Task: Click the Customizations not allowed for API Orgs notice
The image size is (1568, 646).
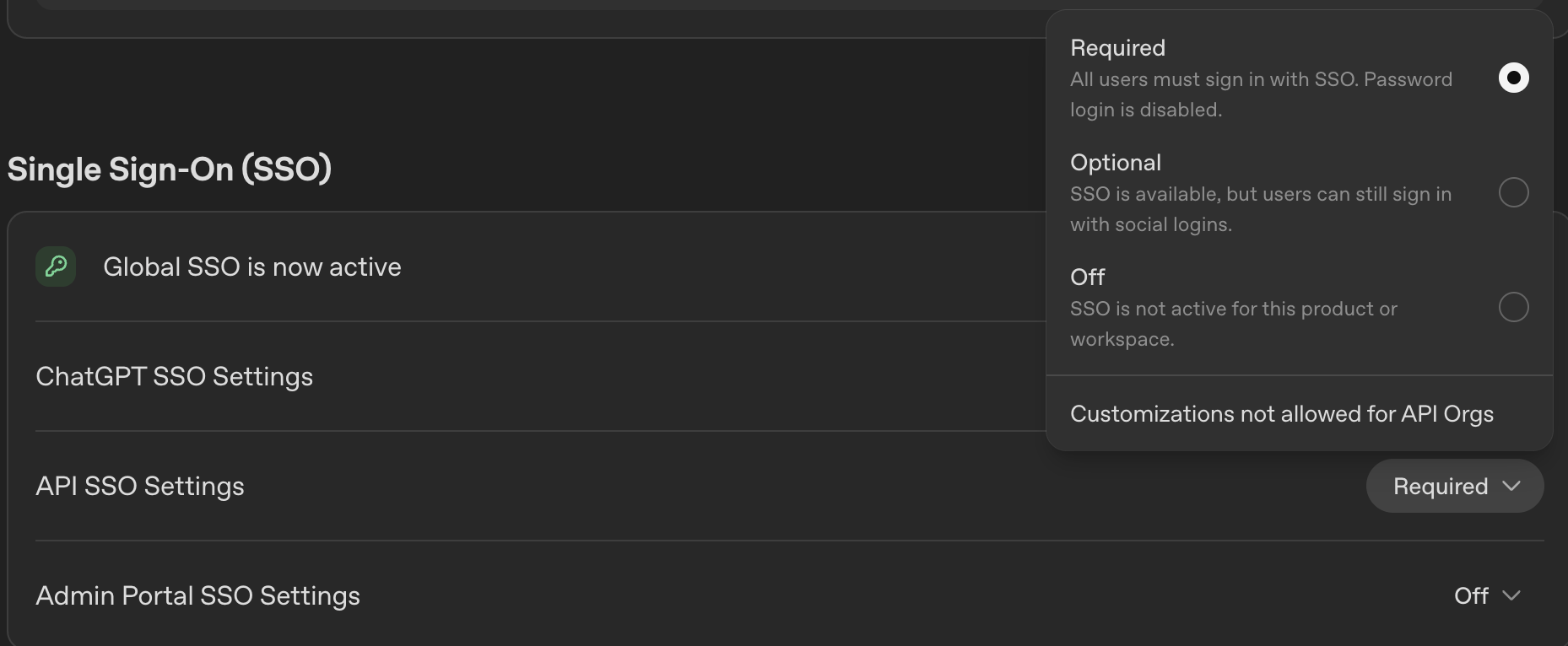Action: pyautogui.click(x=1281, y=413)
